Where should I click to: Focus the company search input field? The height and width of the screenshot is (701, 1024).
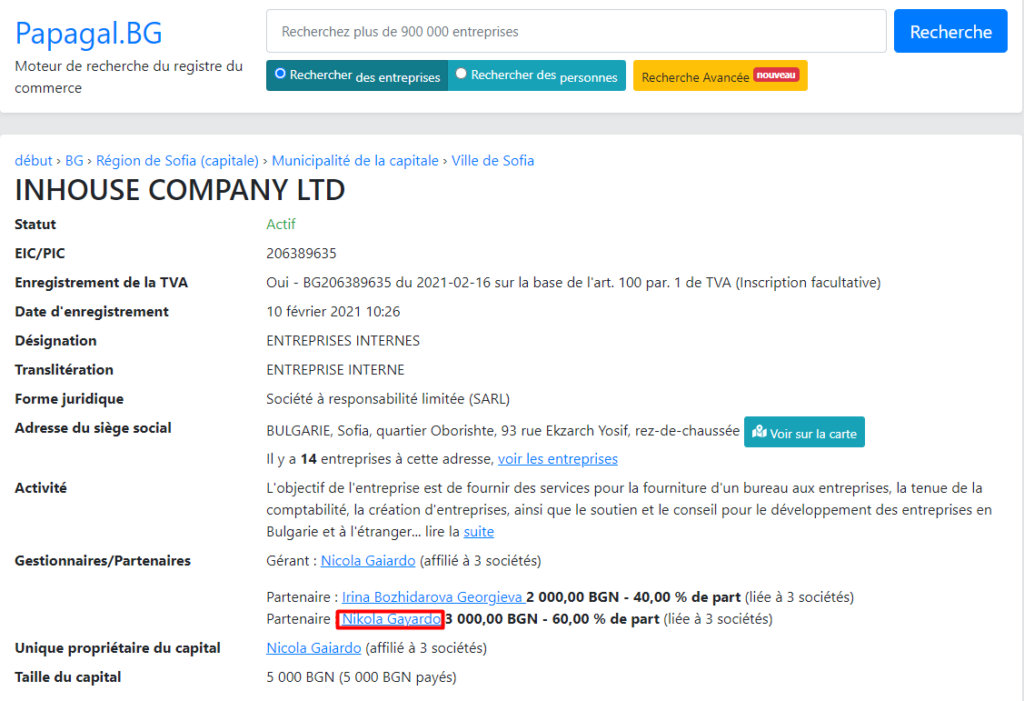[576, 31]
